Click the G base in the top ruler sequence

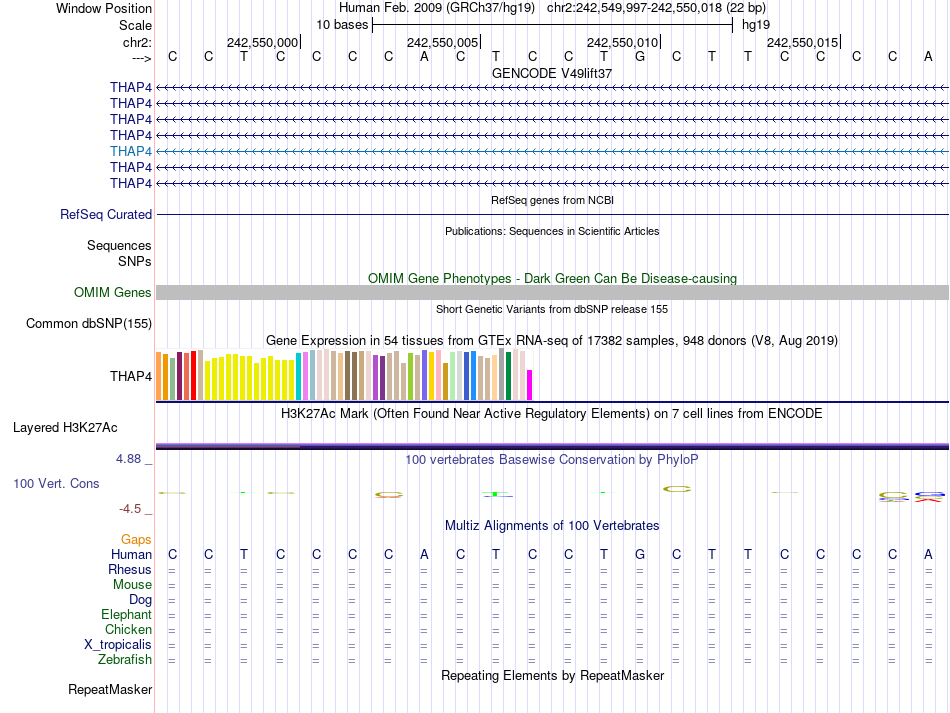(640, 57)
